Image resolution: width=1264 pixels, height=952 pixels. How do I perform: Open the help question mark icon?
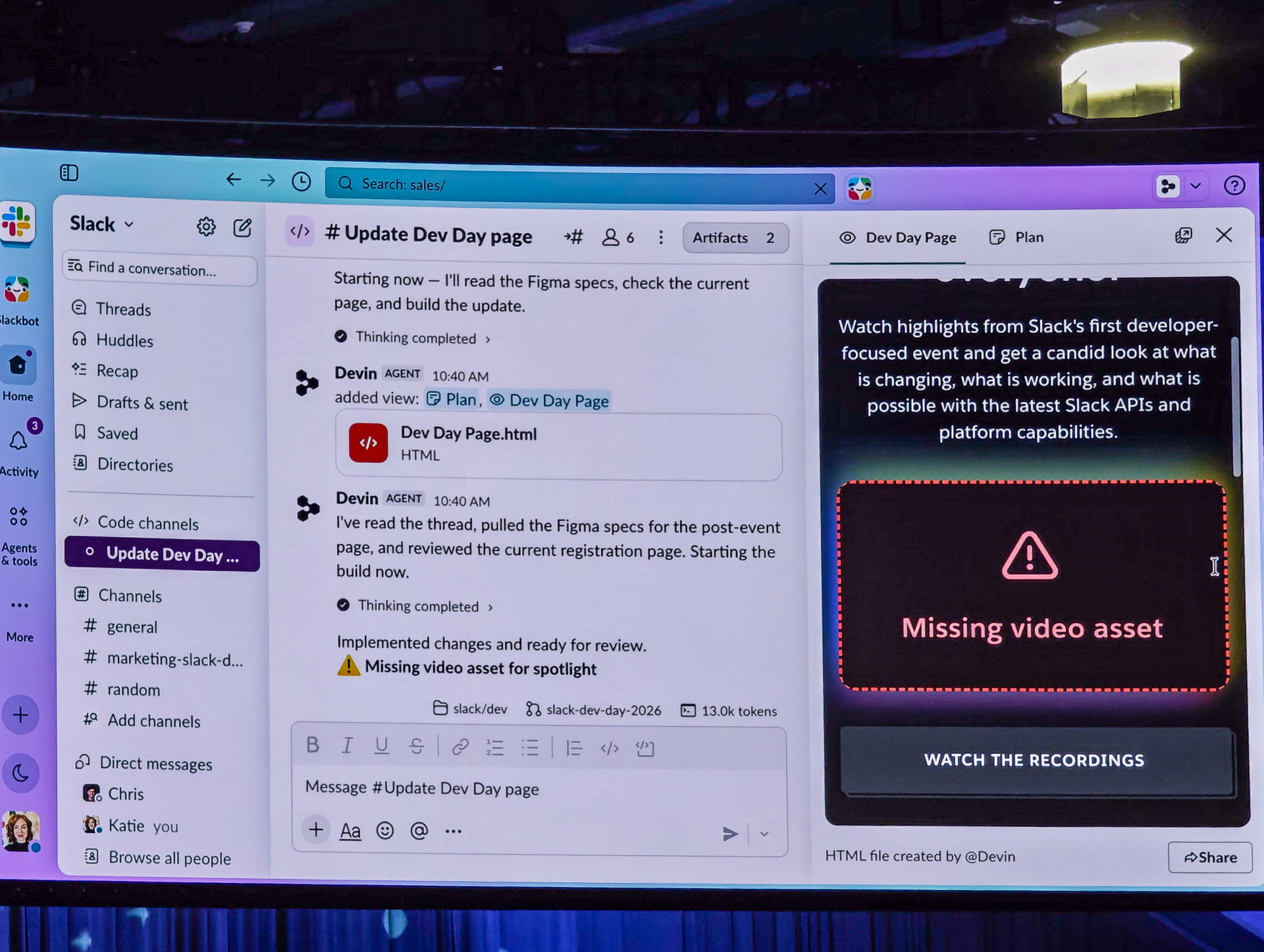pyautogui.click(x=1234, y=186)
